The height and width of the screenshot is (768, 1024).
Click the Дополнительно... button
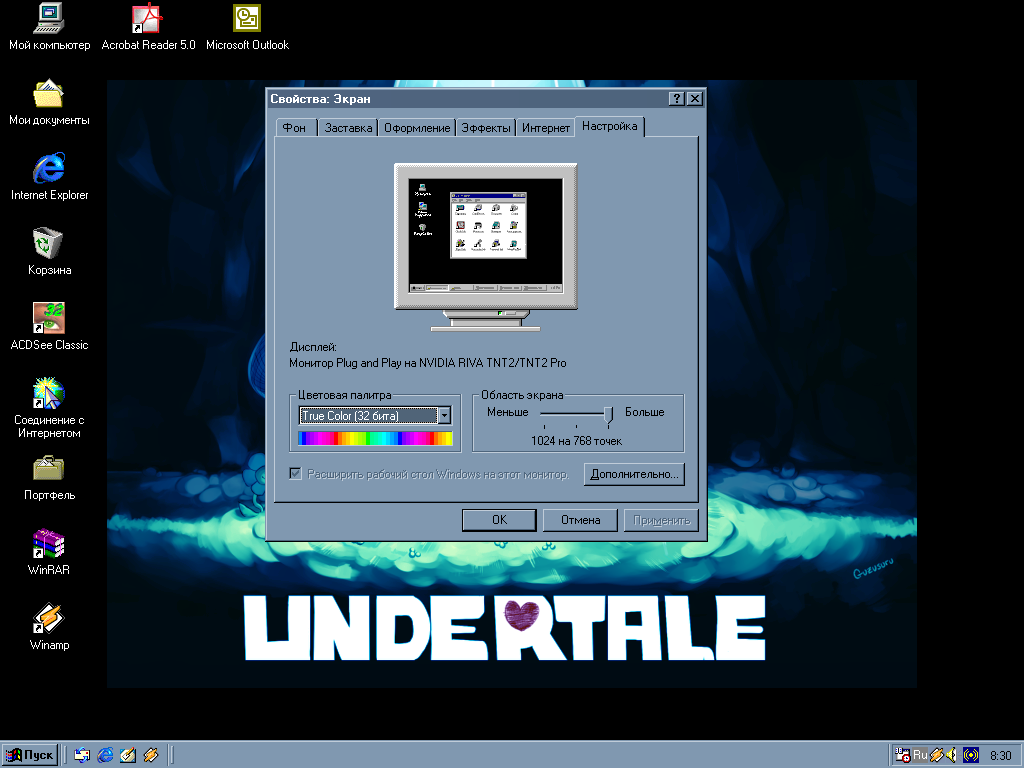click(x=634, y=474)
